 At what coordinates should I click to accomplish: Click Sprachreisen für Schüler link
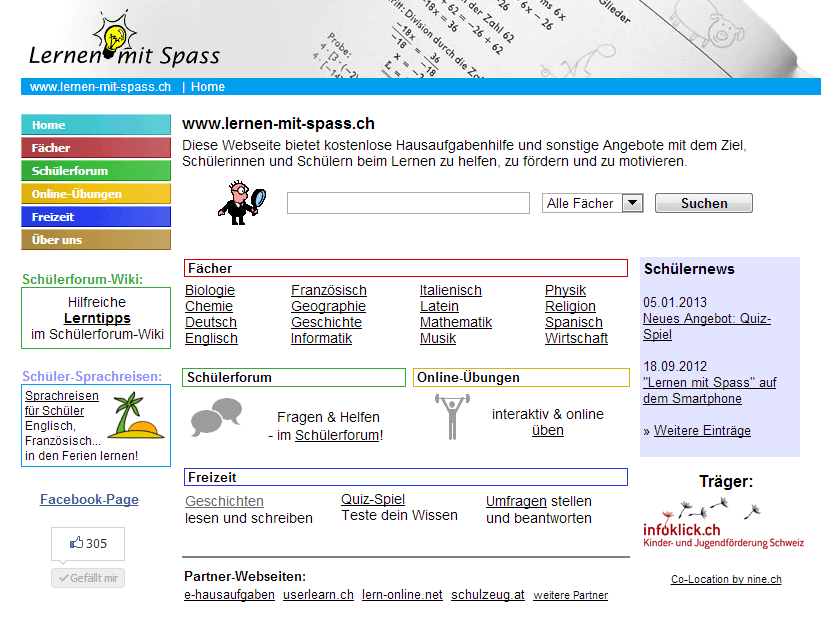61,403
